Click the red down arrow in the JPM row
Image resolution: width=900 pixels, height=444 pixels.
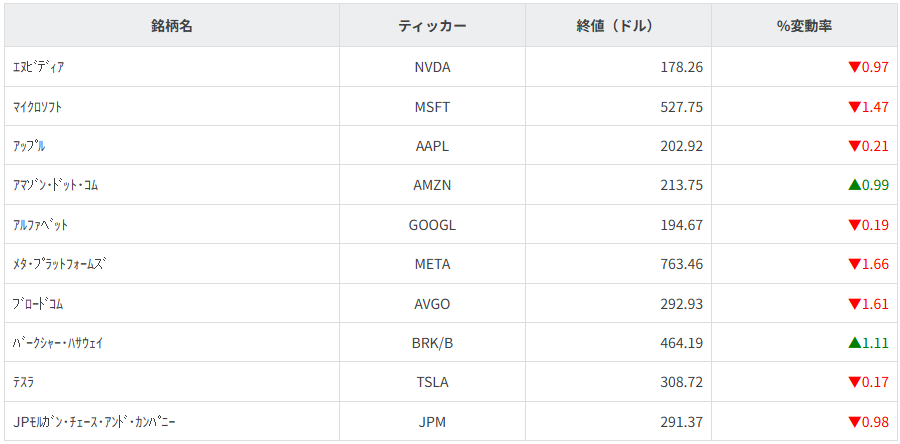click(x=854, y=422)
